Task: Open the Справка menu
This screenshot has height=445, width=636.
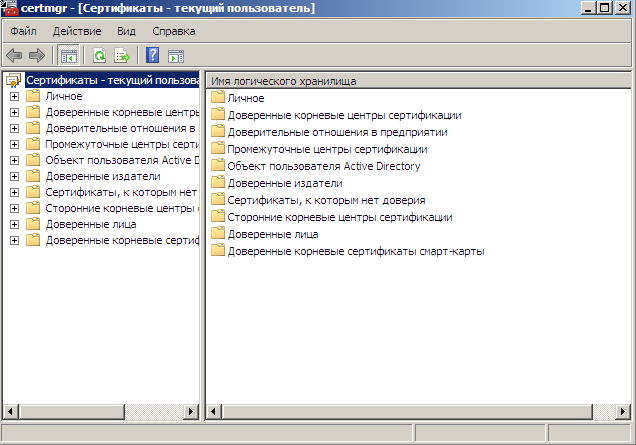Action: (174, 31)
